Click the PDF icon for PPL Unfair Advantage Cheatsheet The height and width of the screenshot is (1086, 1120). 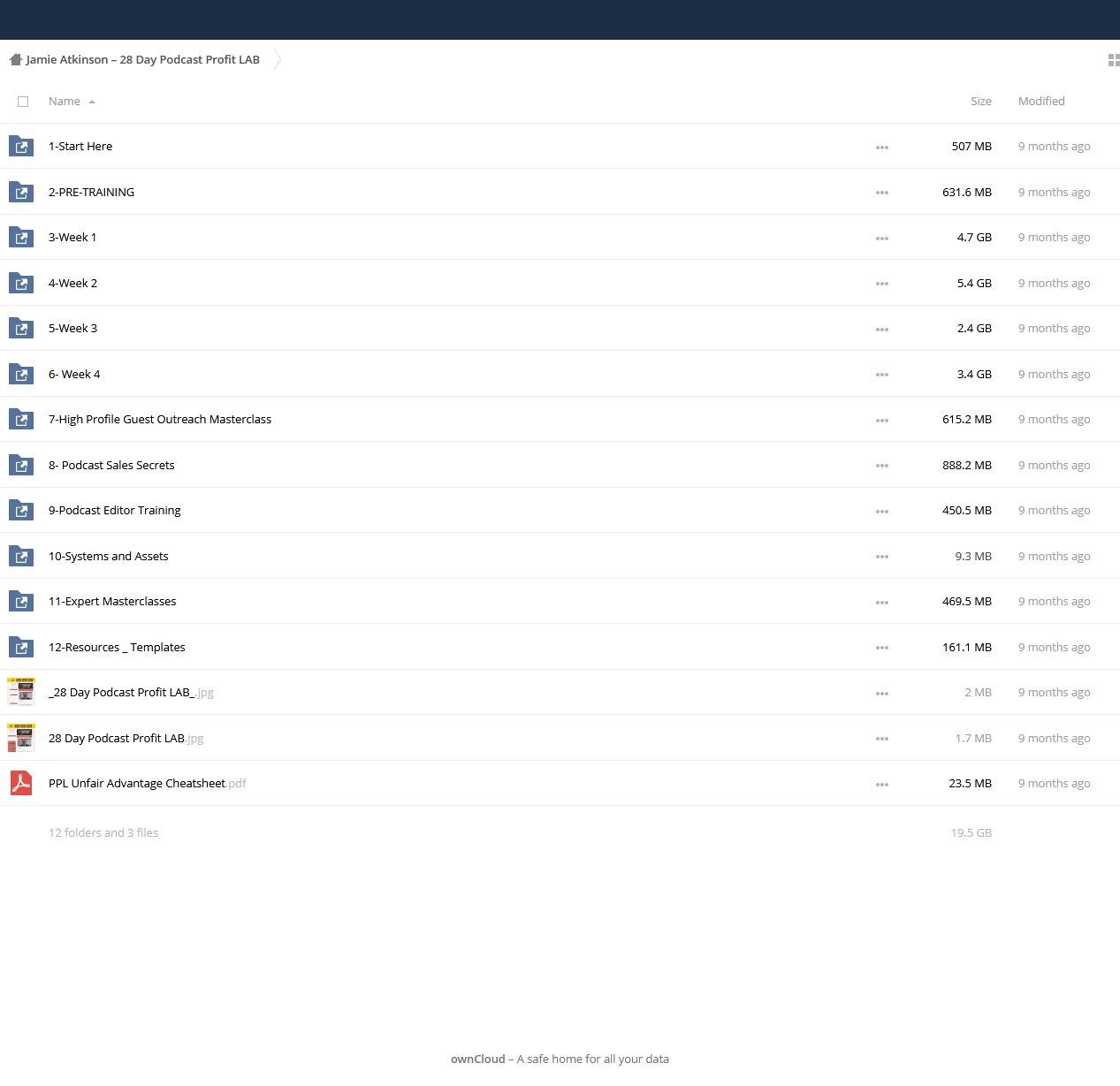(21, 783)
